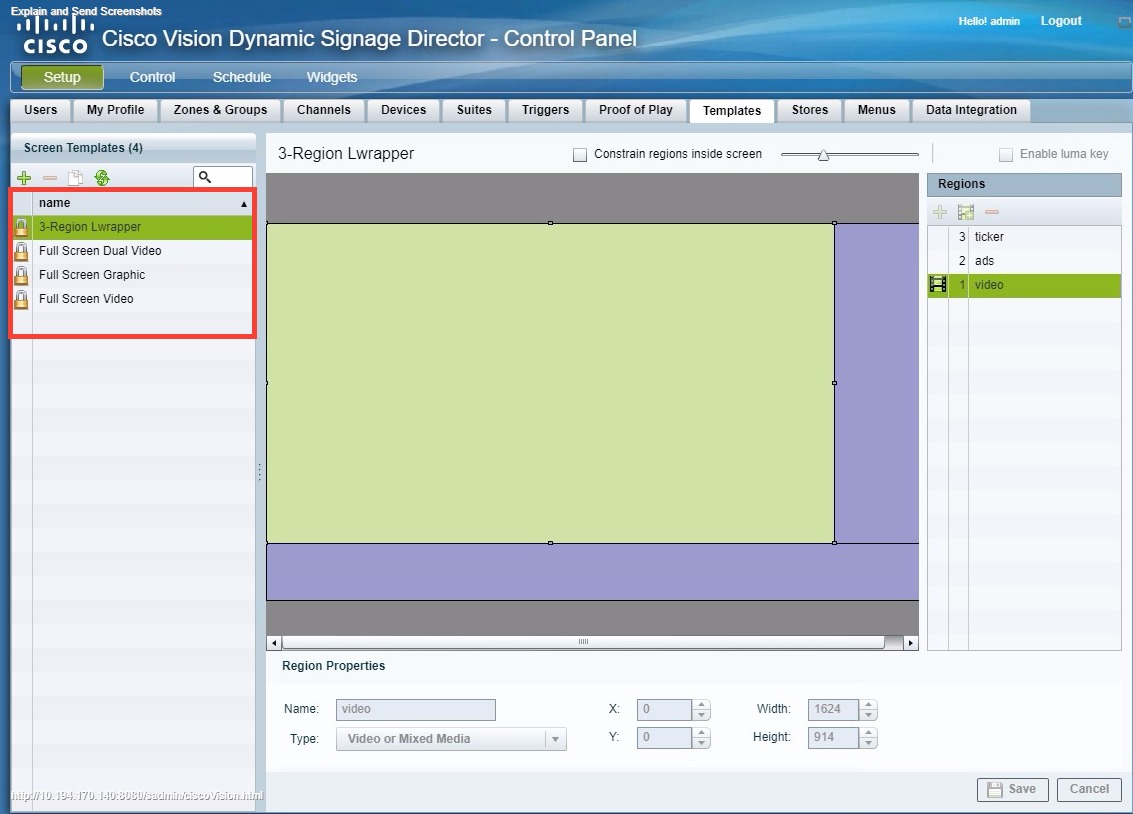
Task: Click the up arrow on the Width stepper
Action: click(866, 704)
